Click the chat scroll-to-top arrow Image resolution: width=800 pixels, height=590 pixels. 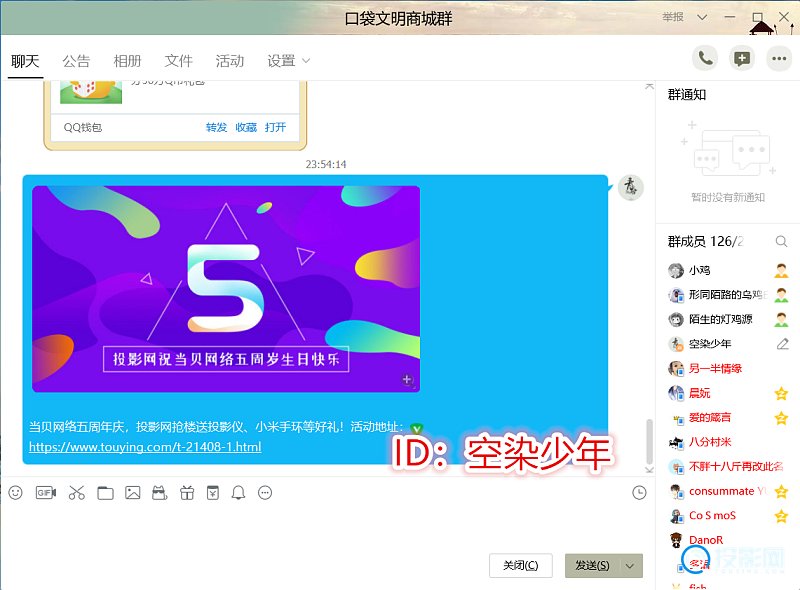click(x=649, y=86)
